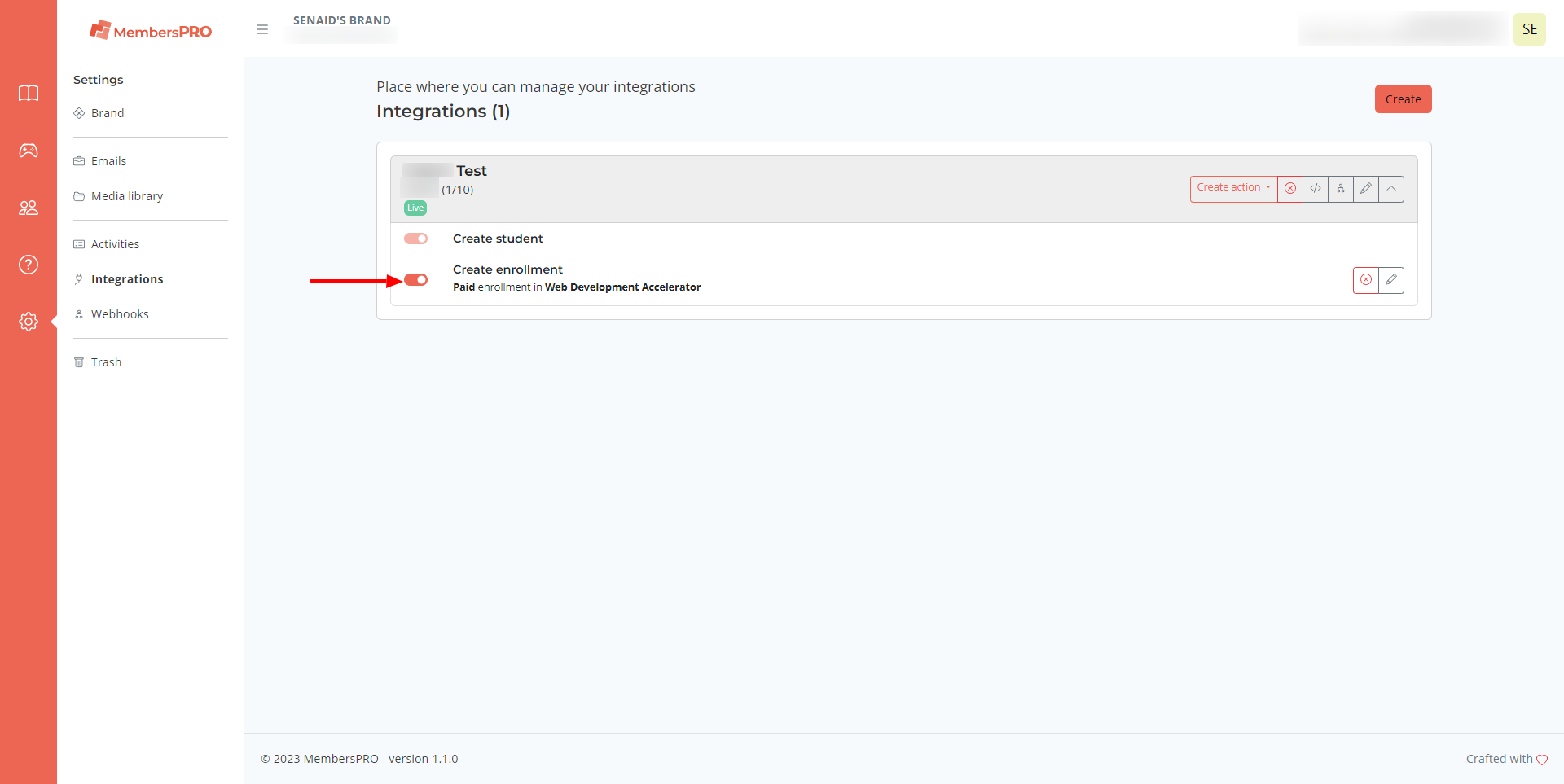Screen dimensions: 1564x784
Task: Collapse the sidebar with the hamburger icon
Action: [x=262, y=29]
